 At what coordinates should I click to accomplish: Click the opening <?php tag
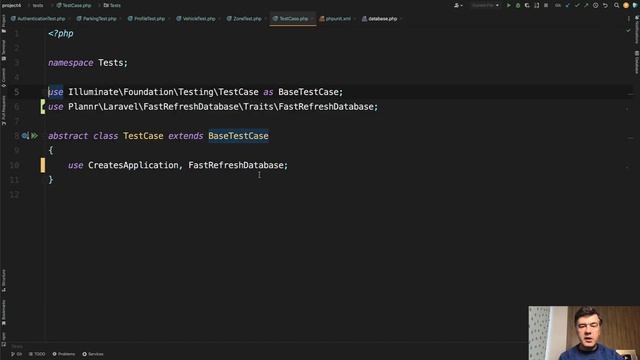pyautogui.click(x=61, y=33)
